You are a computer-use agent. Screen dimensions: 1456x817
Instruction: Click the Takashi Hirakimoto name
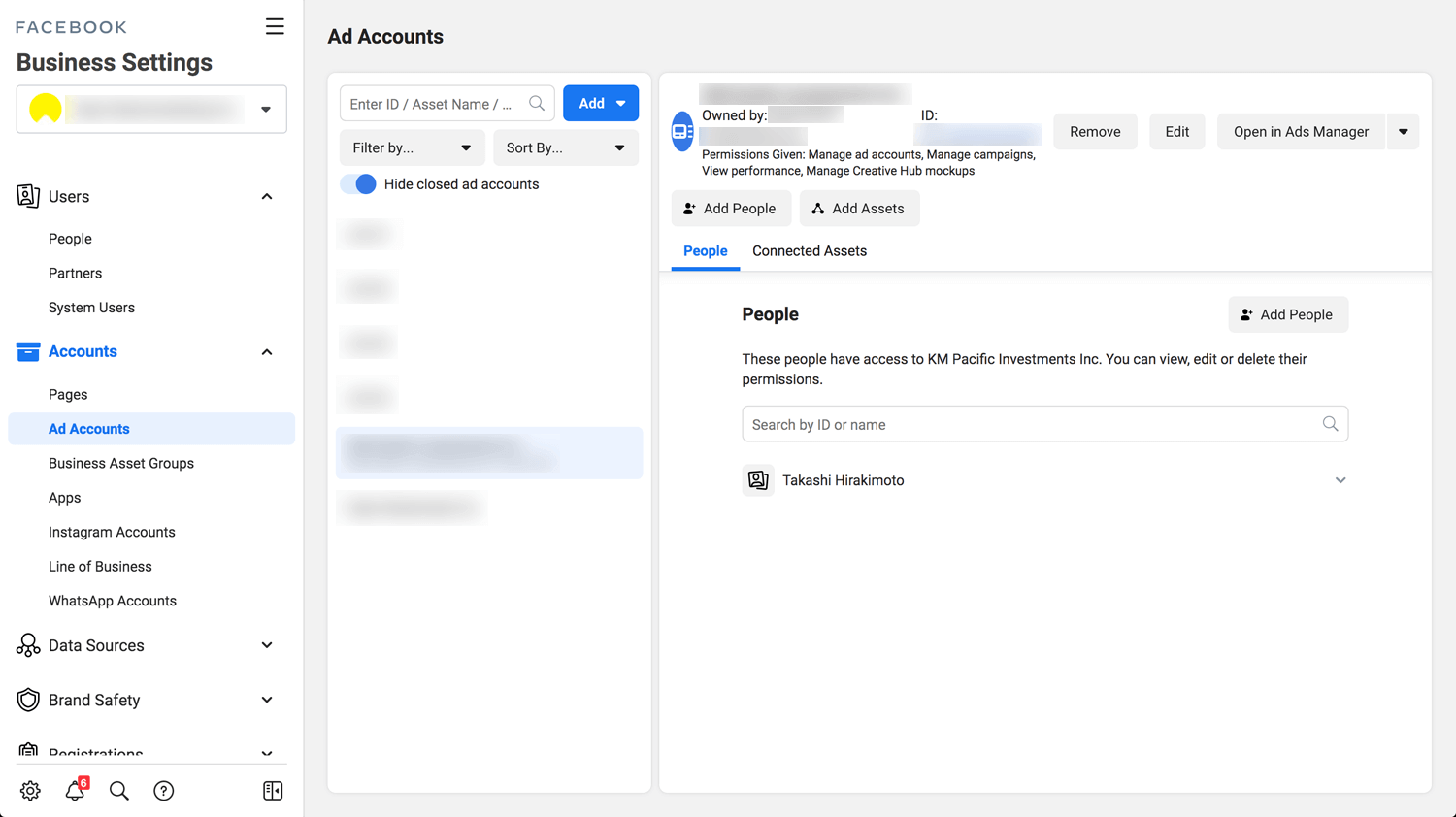844,480
